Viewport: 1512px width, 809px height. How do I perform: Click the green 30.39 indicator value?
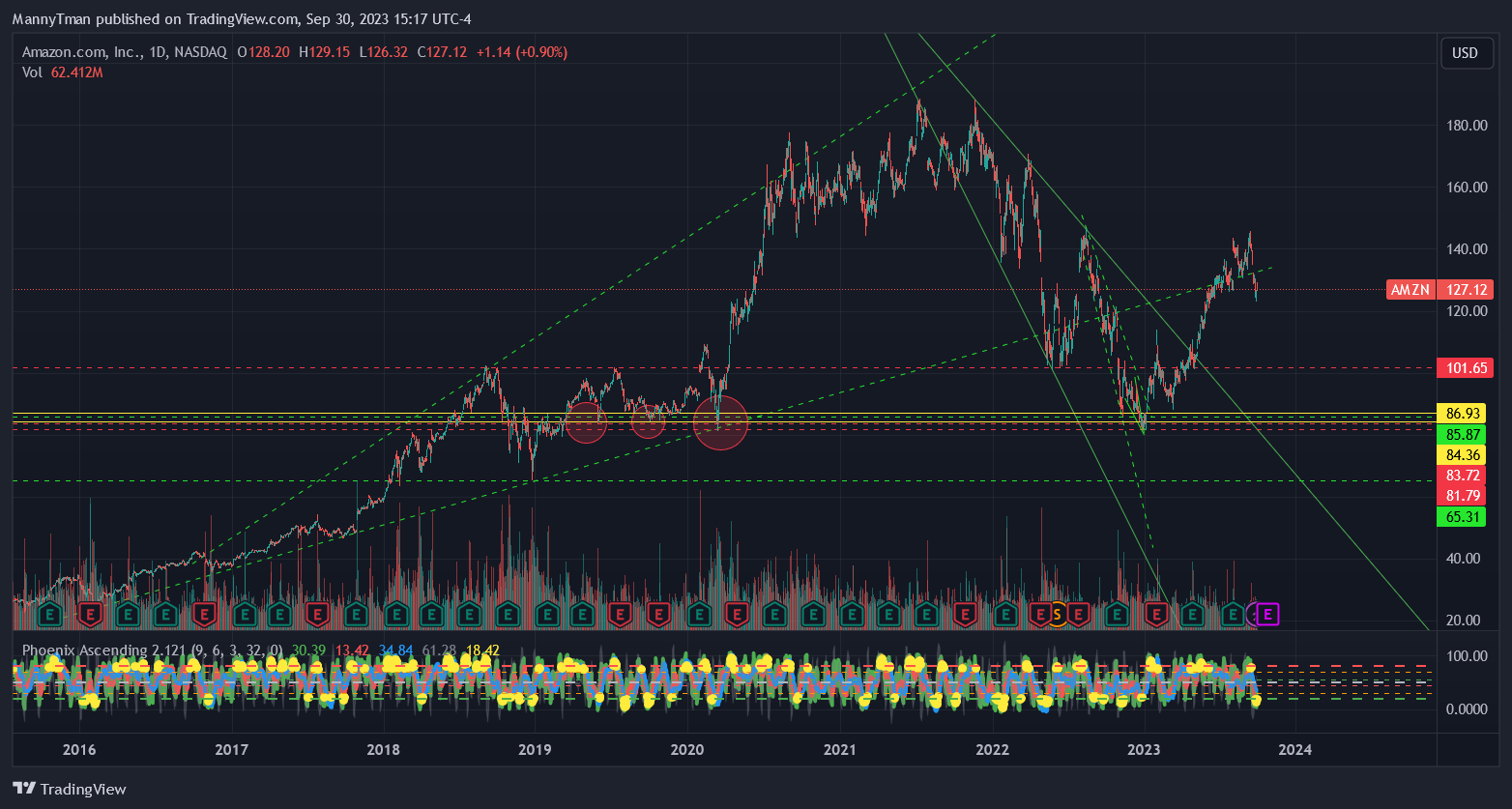click(307, 650)
